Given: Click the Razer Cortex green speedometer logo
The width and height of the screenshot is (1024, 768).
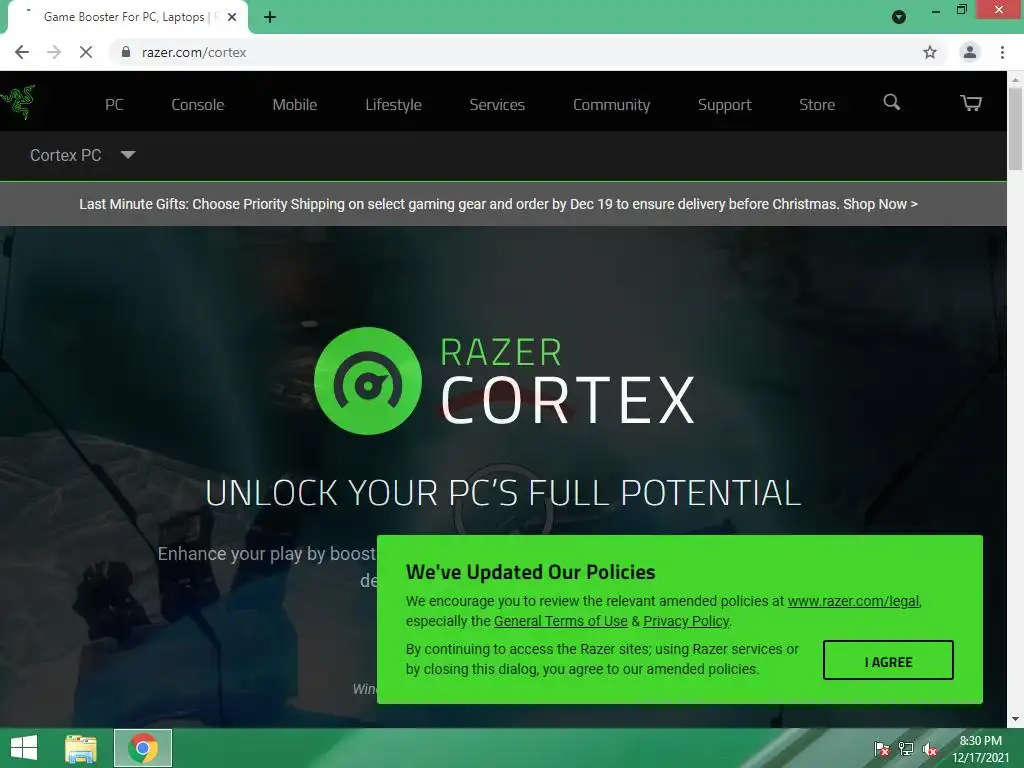Looking at the screenshot, I should [368, 381].
